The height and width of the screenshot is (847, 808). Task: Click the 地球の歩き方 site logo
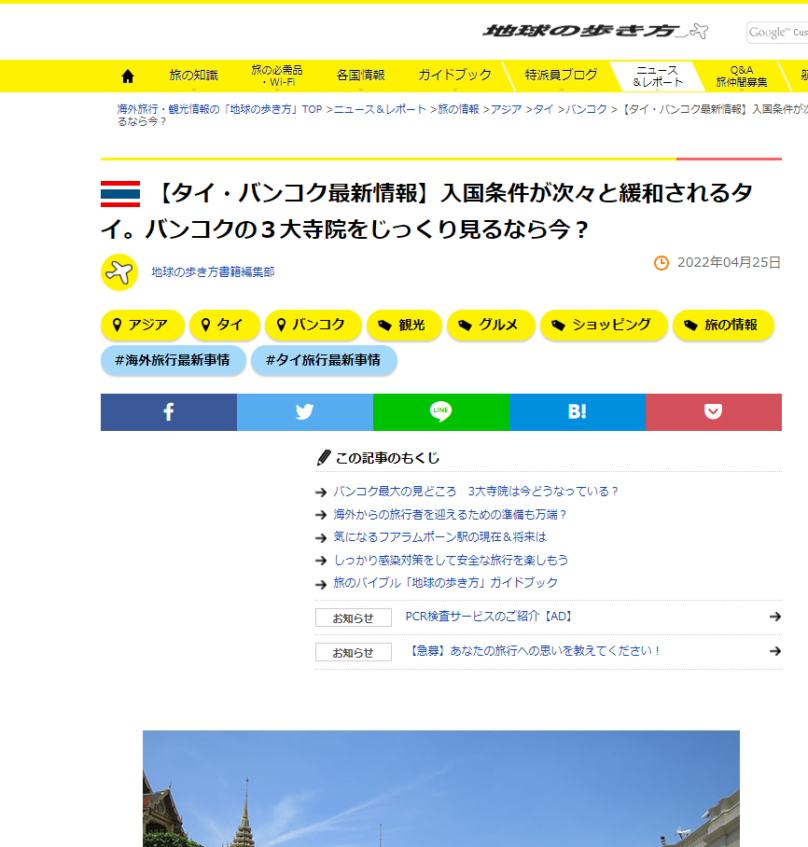pyautogui.click(x=596, y=31)
